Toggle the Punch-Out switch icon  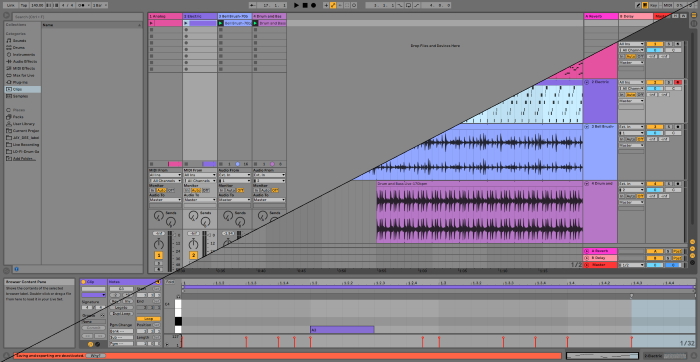(x=417, y=5)
